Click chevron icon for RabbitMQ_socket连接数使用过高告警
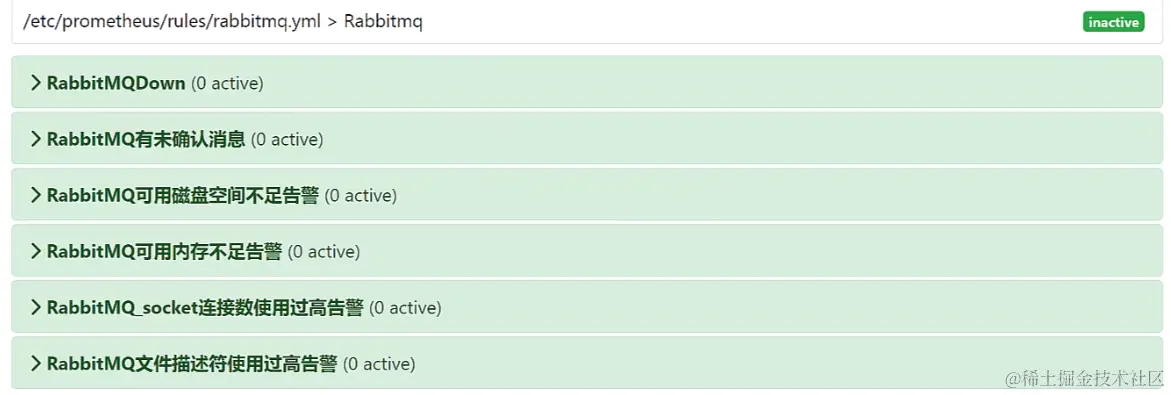Image resolution: width=1171 pixels, height=395 pixels. click(x=35, y=307)
